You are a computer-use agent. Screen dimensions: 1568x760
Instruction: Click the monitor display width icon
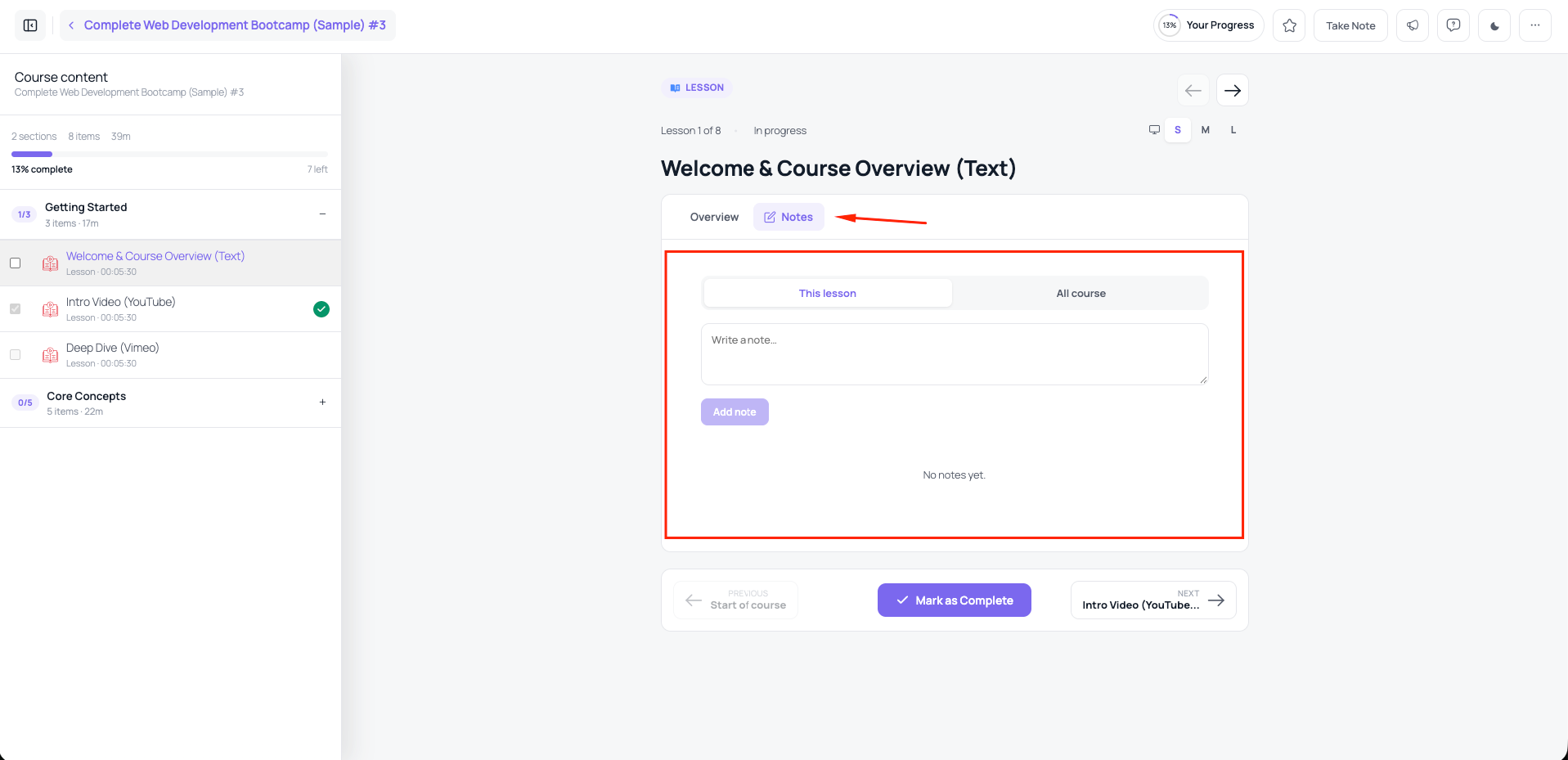coord(1154,130)
